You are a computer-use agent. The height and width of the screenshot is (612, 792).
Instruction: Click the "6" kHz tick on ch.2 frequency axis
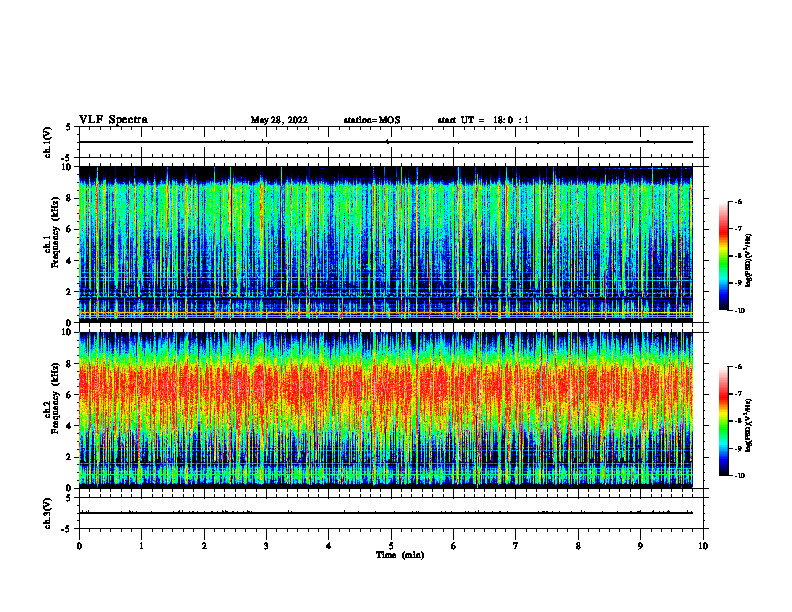click(69, 395)
